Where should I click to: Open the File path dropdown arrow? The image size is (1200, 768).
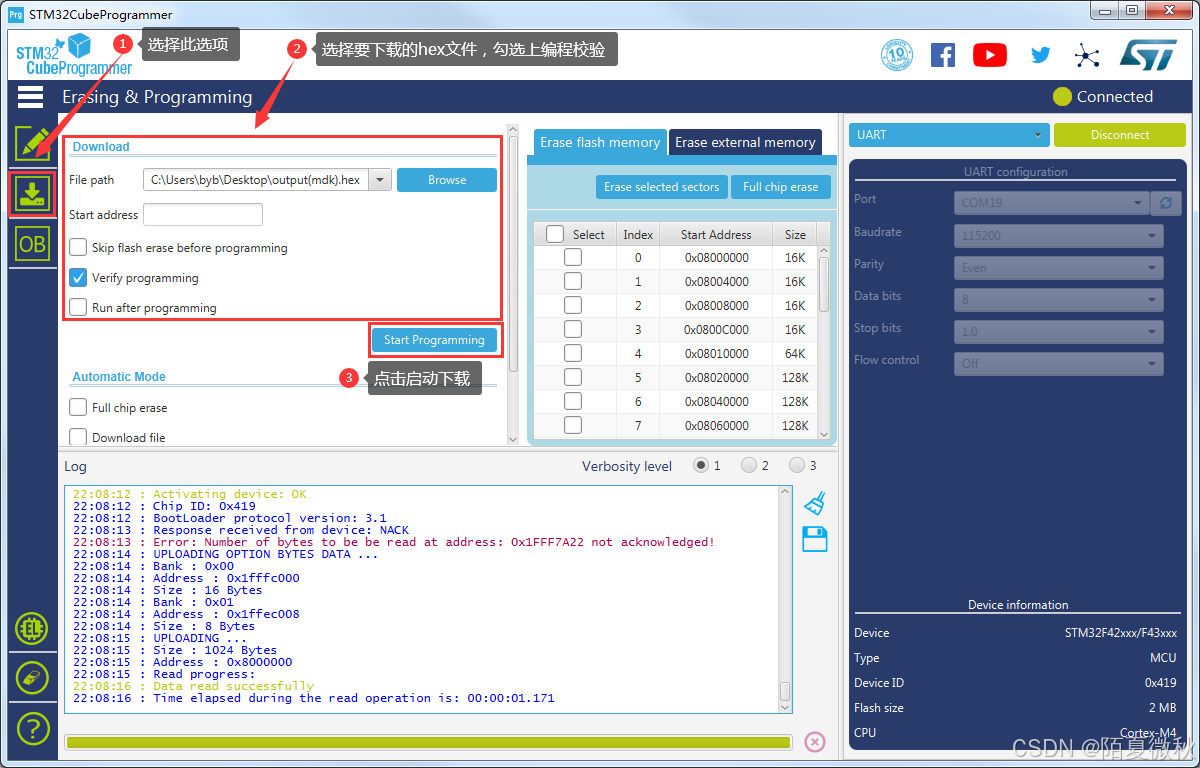380,179
